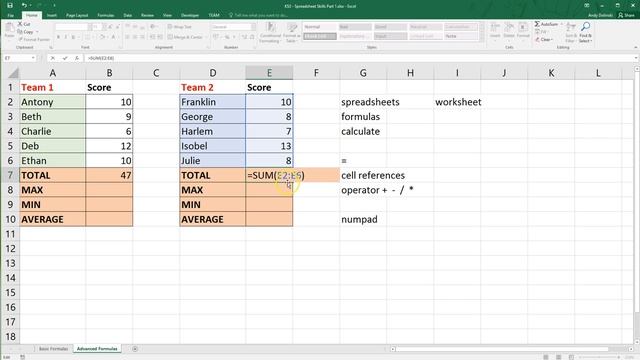Image resolution: width=640 pixels, height=360 pixels.
Task: Click the vertical scrollbar
Action: (637, 204)
